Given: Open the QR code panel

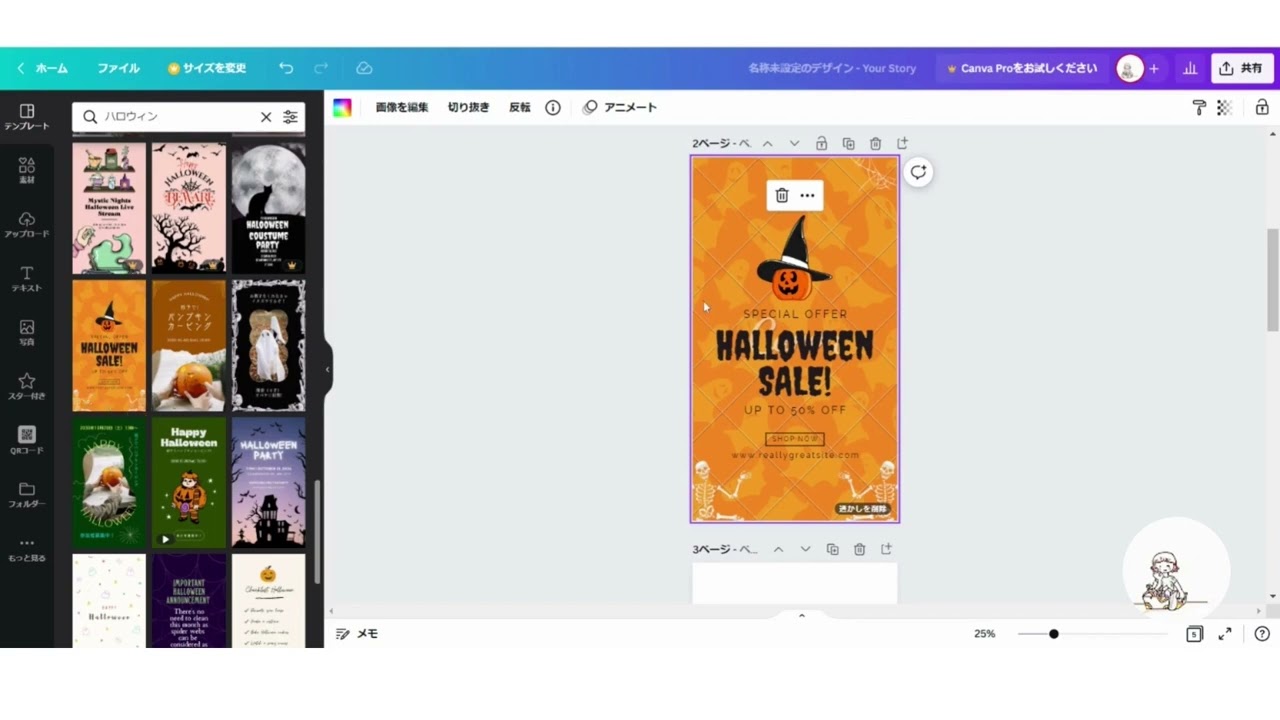Looking at the screenshot, I should pos(27,441).
